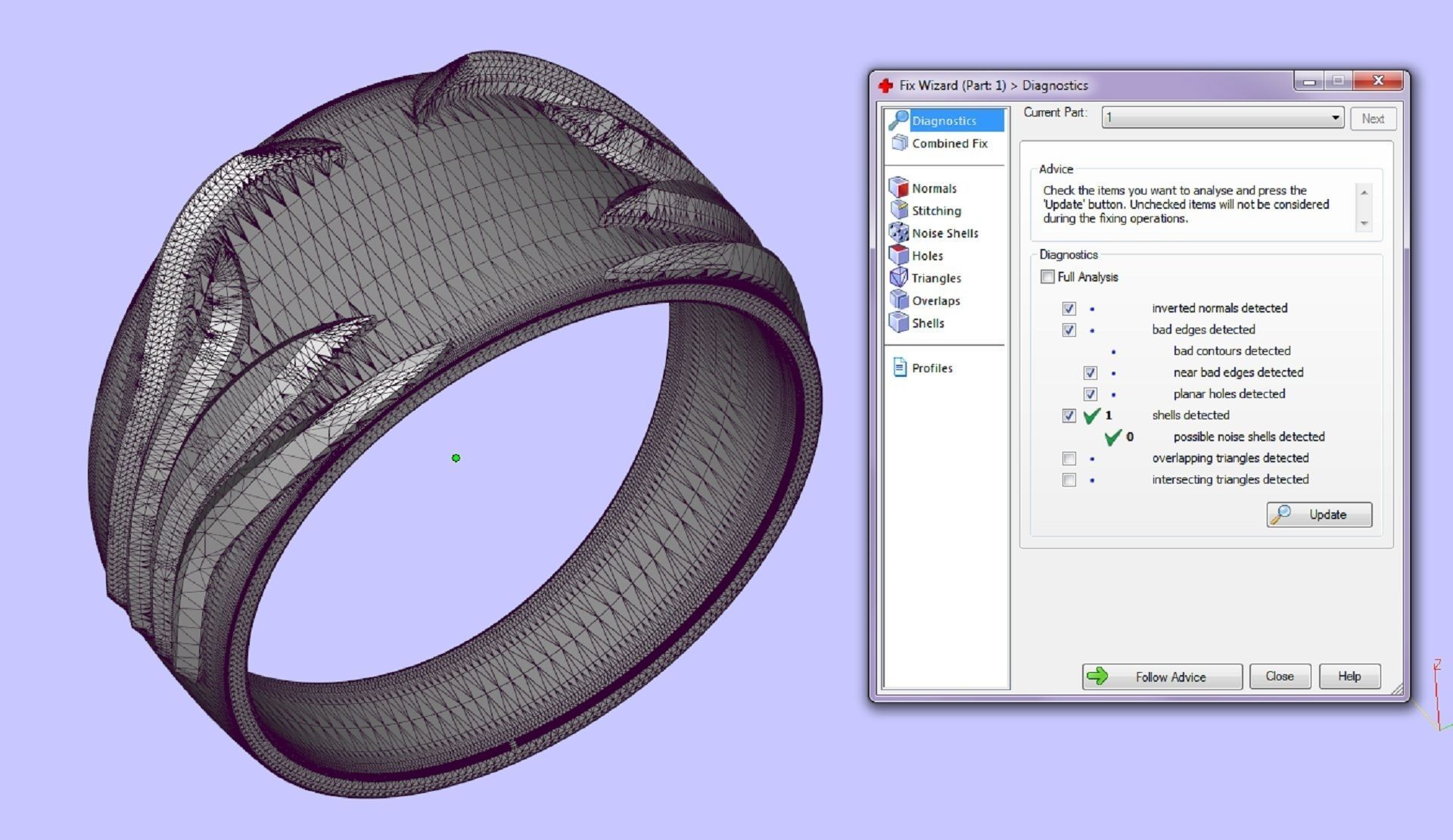This screenshot has width=1453, height=840.
Task: Uncheck planar holes detected checkbox
Action: tap(1090, 394)
